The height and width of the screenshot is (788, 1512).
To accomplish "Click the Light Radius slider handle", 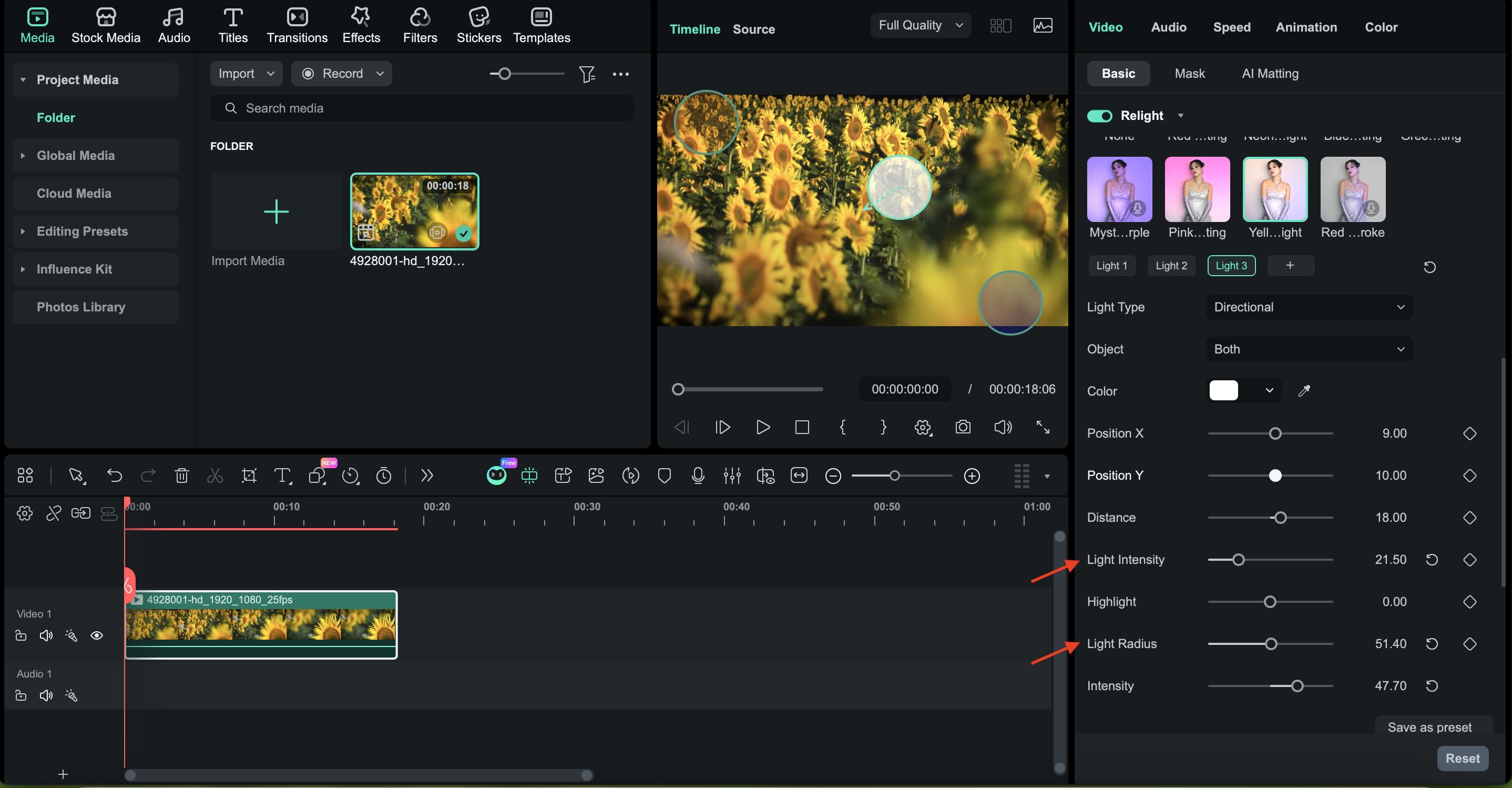I will (x=1271, y=644).
